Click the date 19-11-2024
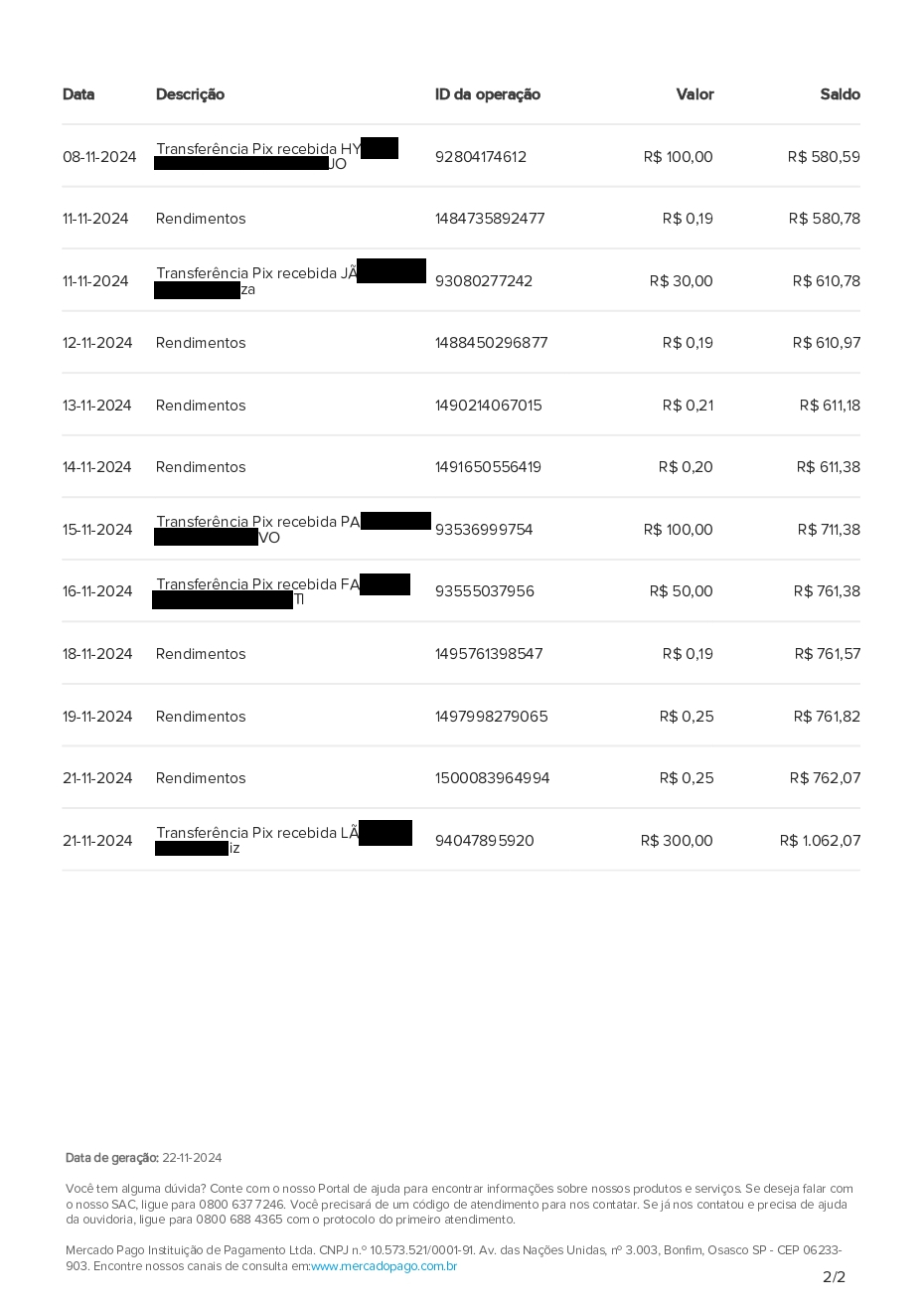 97,717
